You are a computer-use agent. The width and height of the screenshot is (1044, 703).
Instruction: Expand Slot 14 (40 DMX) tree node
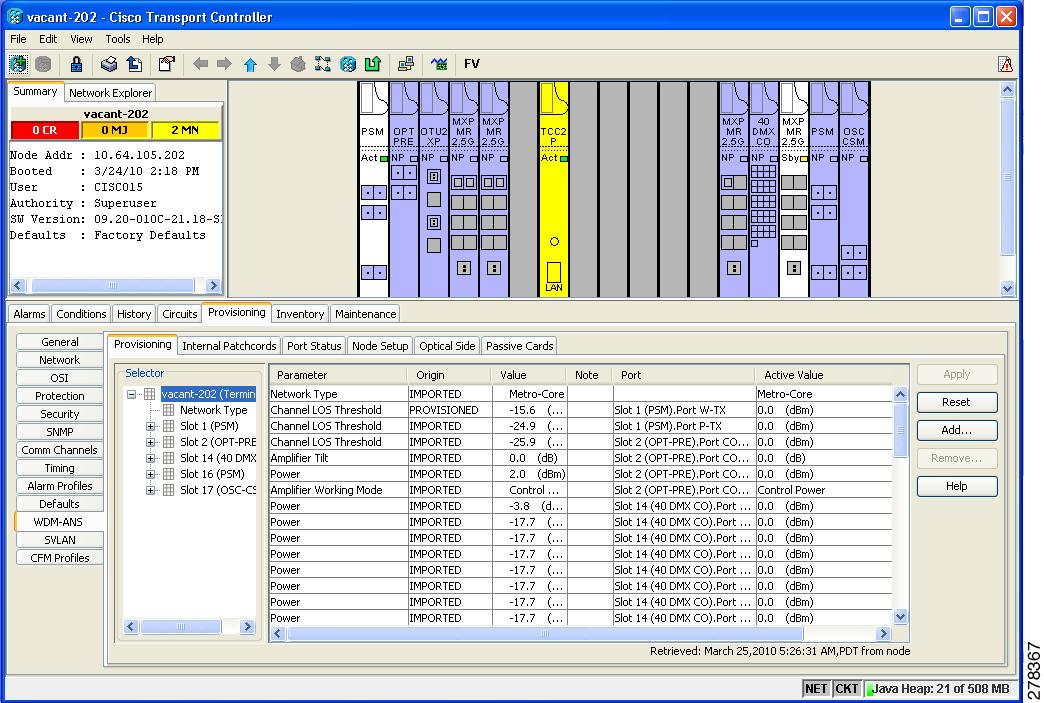[x=150, y=458]
